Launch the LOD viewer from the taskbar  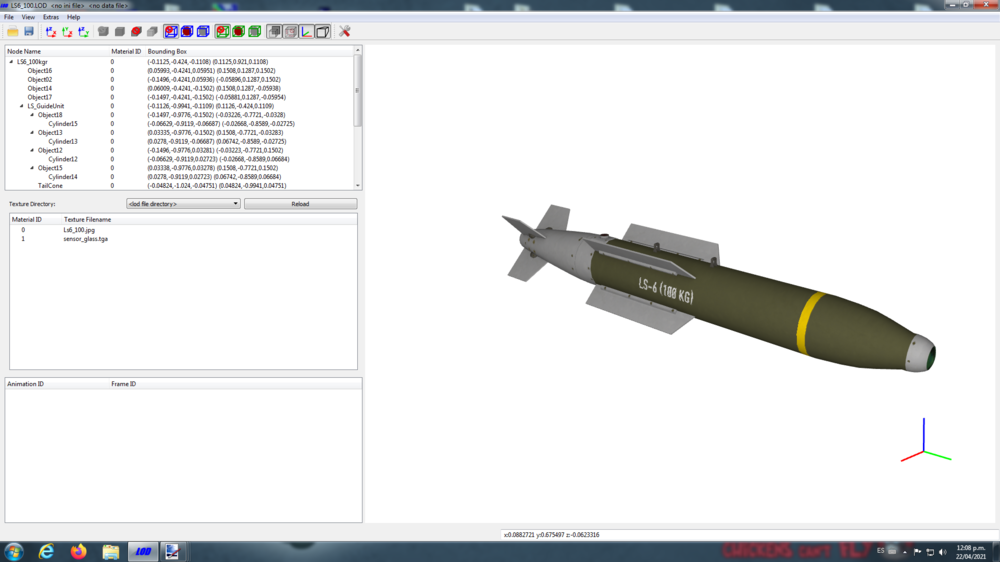143,551
